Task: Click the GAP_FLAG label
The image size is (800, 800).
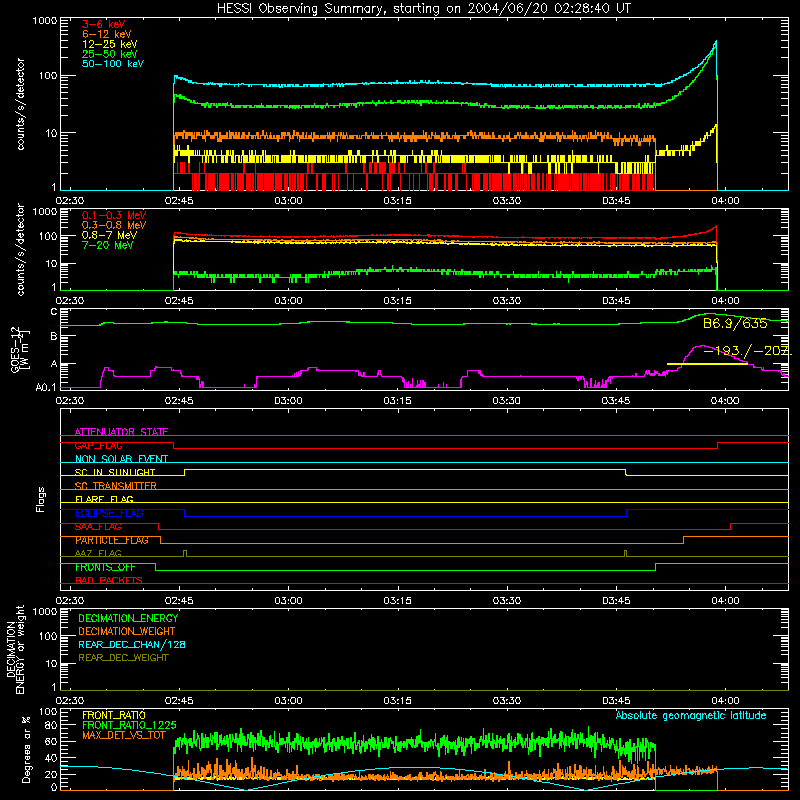Action: point(98,445)
